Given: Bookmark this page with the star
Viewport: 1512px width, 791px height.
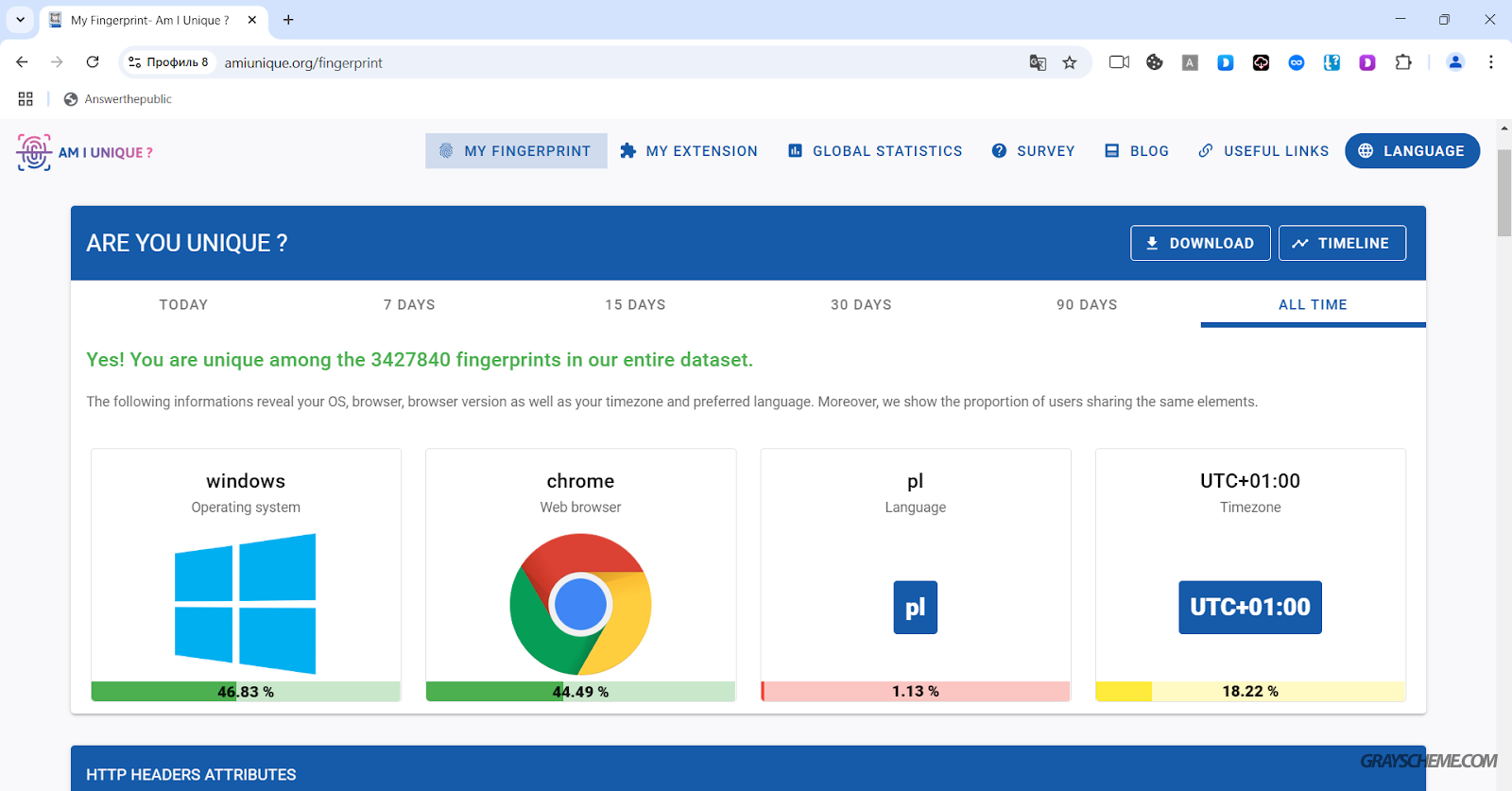Looking at the screenshot, I should tap(1070, 62).
